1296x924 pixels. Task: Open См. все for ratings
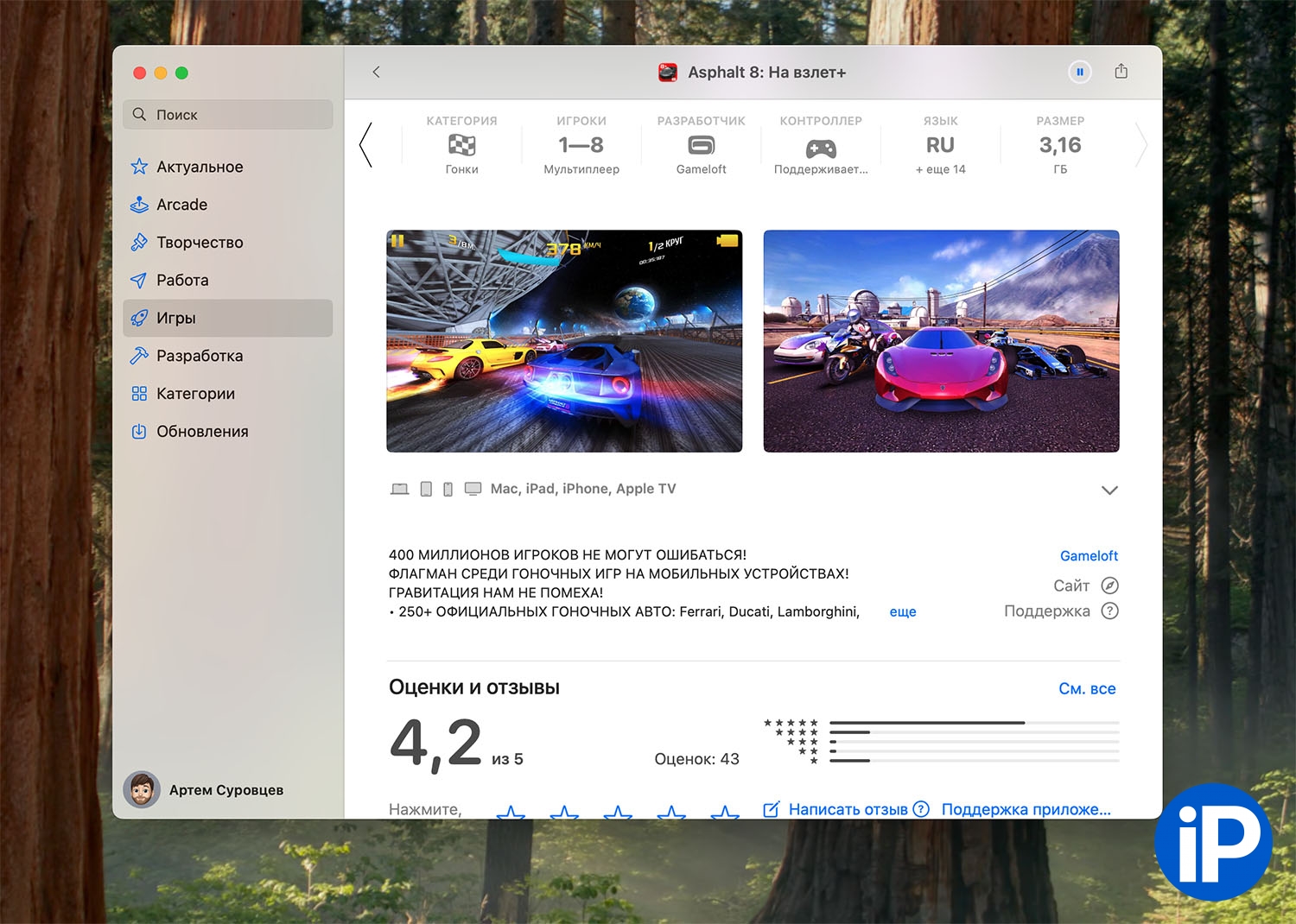click(x=1087, y=688)
